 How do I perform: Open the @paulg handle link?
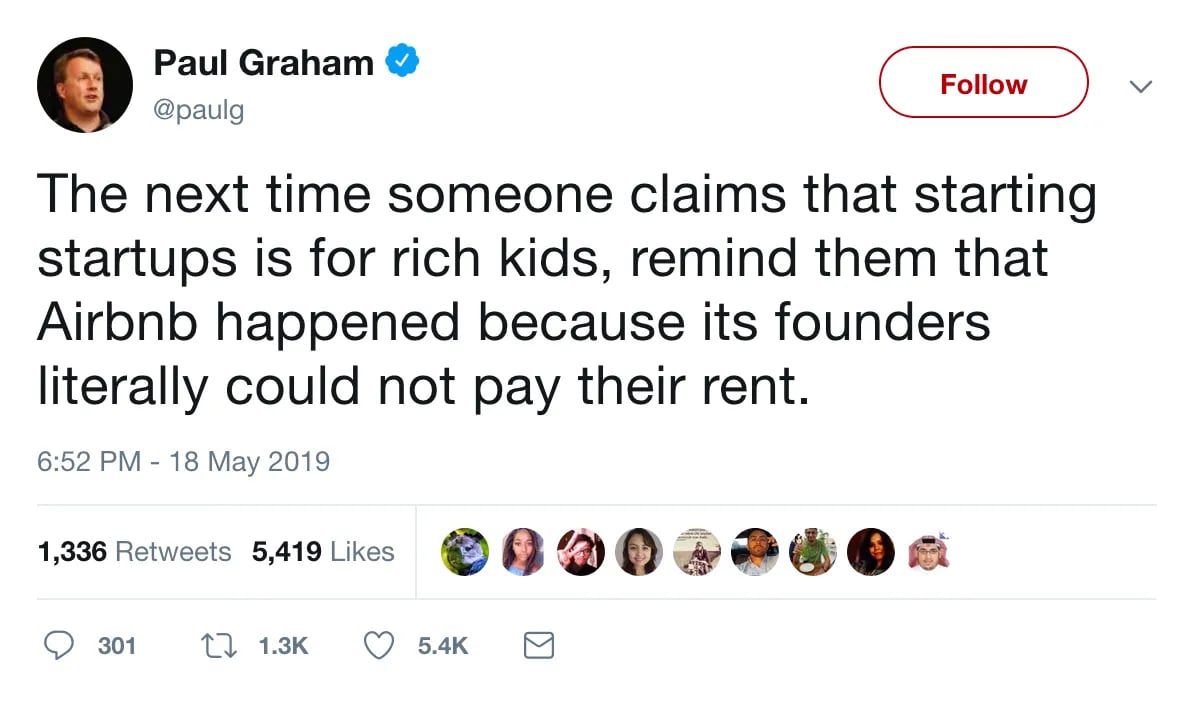[198, 110]
